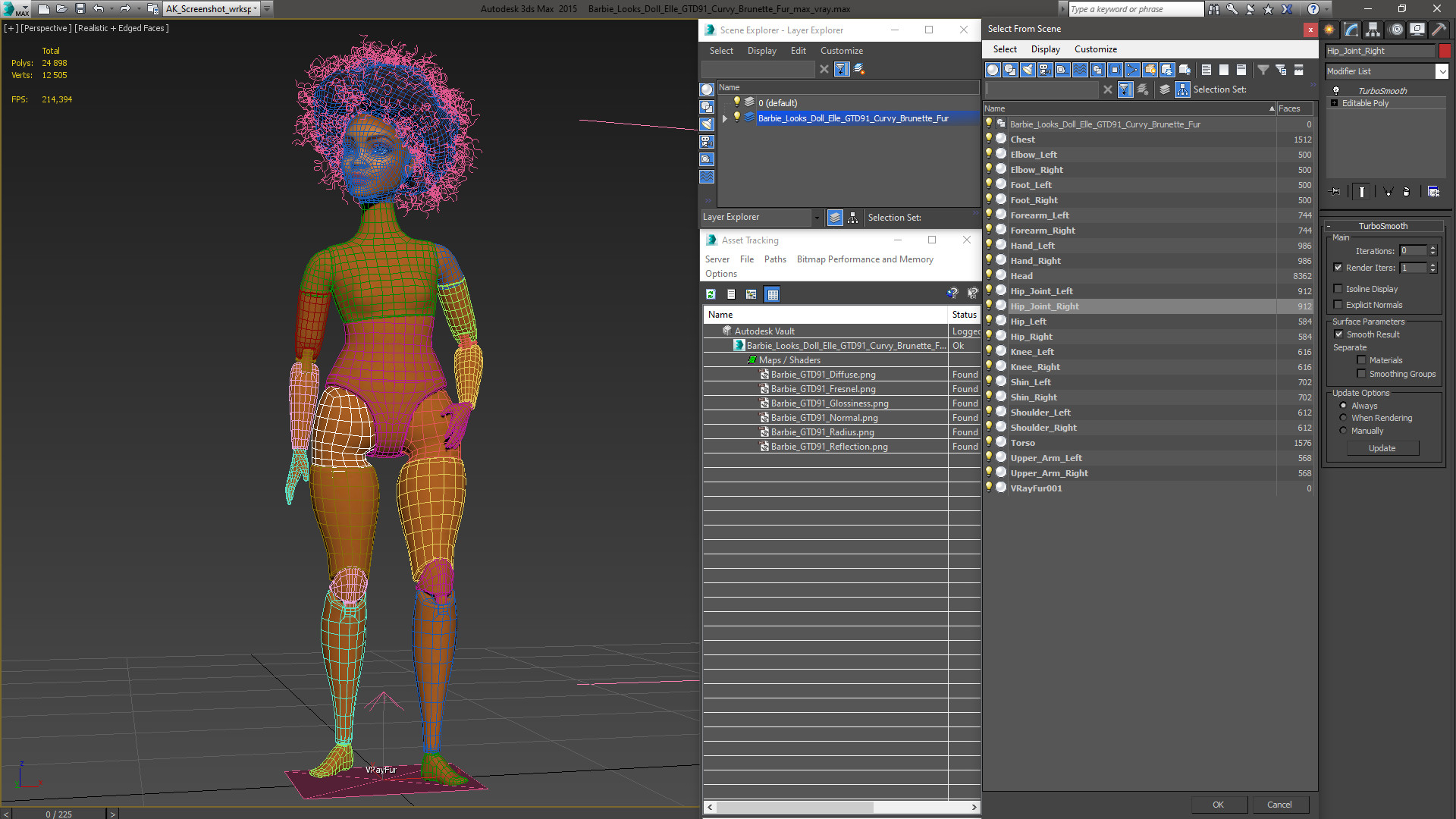Click Name column sort arrow in Select From Scene
Screen dimensions: 1456x819
pos(1272,108)
